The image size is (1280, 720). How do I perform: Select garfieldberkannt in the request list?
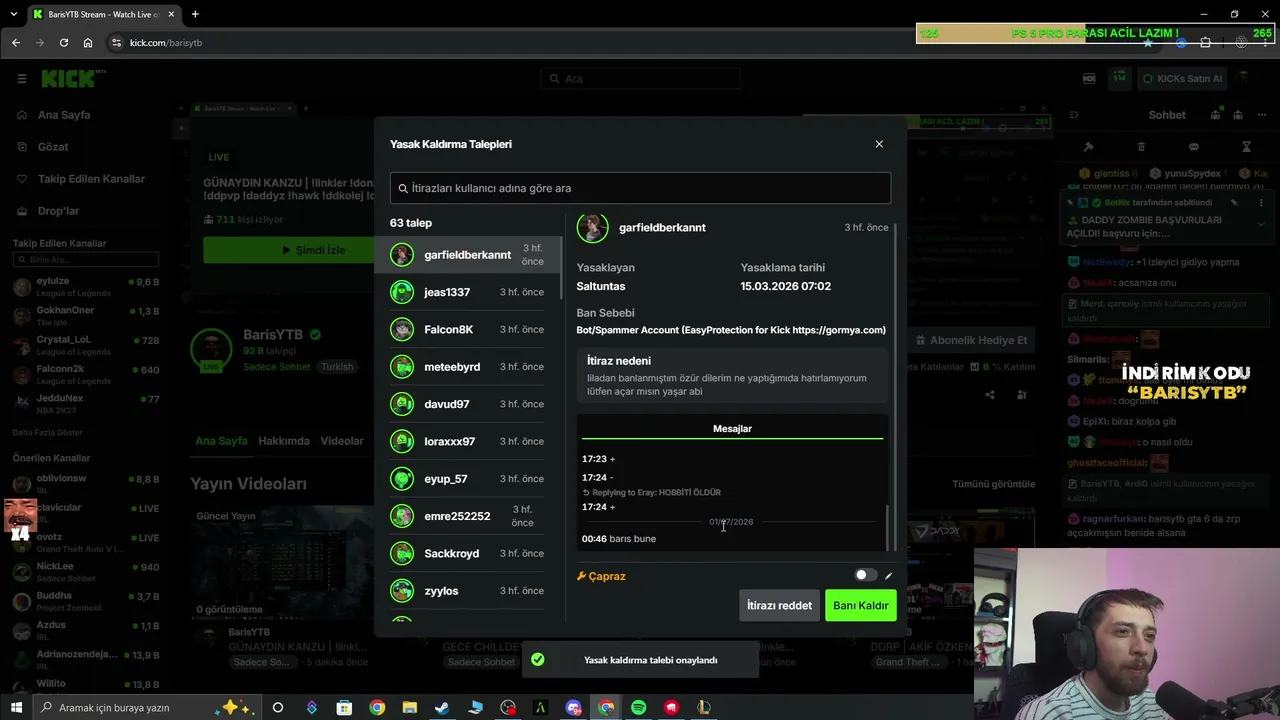(x=468, y=255)
